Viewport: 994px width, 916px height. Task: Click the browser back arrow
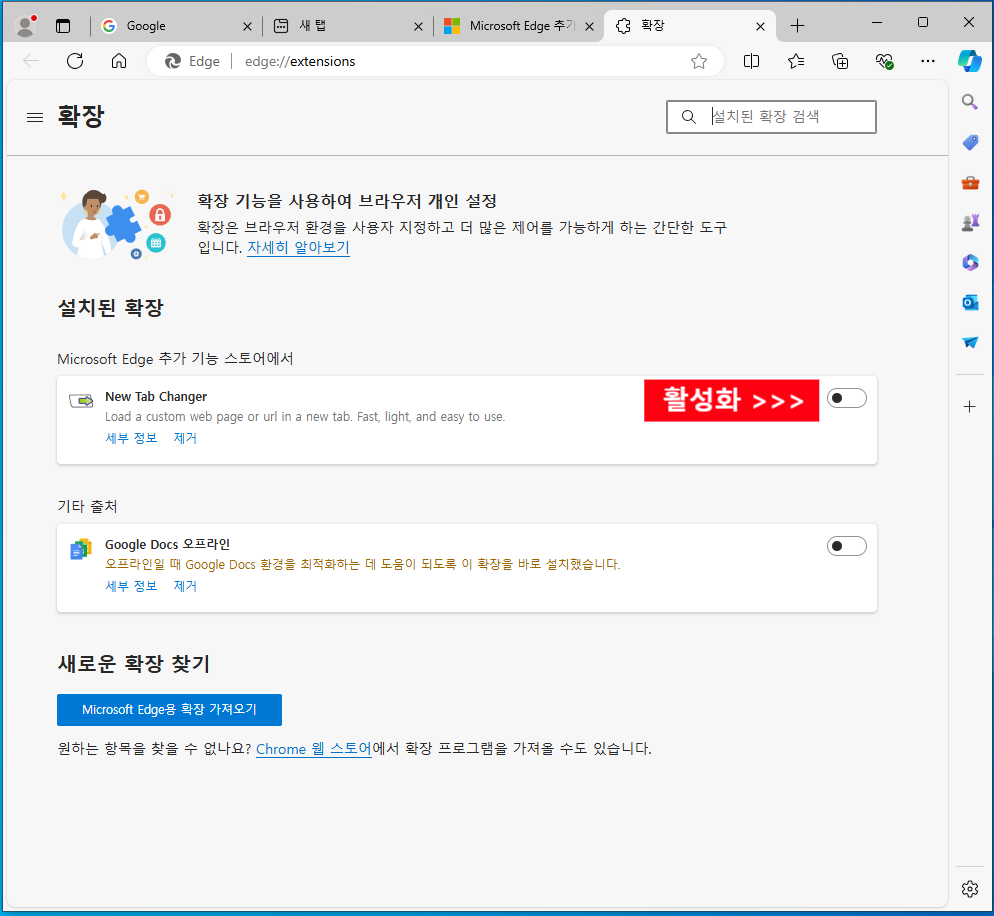[30, 61]
